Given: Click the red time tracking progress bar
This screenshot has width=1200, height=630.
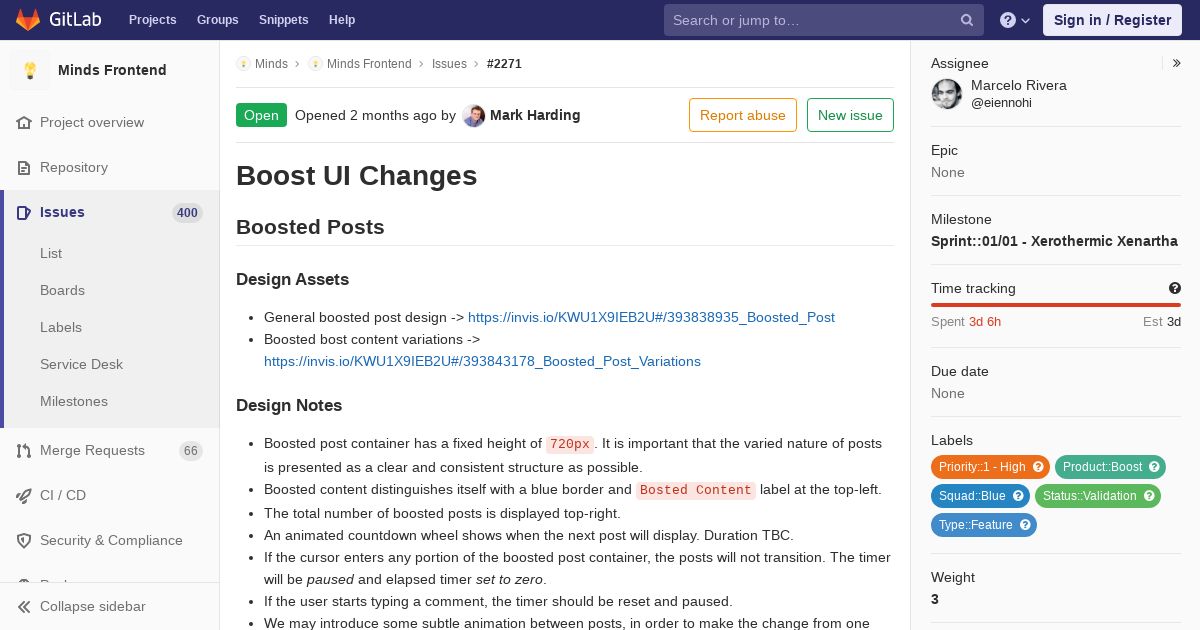Looking at the screenshot, I should point(1056,305).
